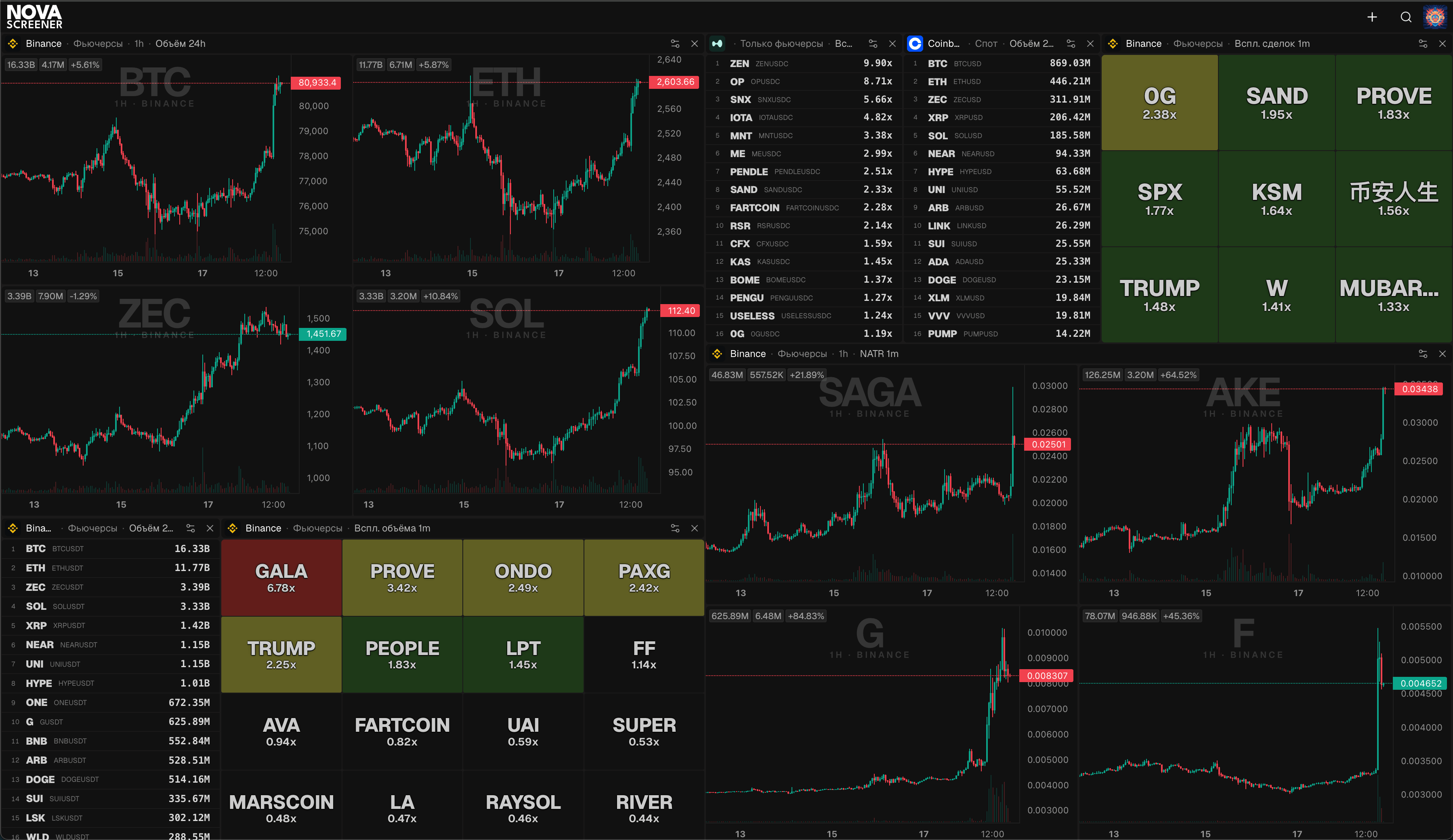This screenshot has width=1453, height=840.
Task: Click the Binance logo in the Вспл. сделок panel
Action: click(1113, 44)
